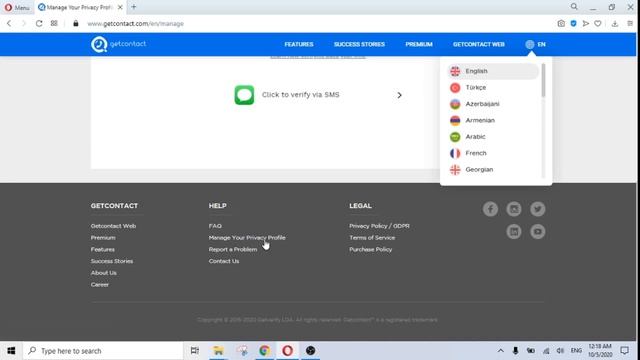The height and width of the screenshot is (360, 640).
Task: Switch to Opera in the taskbar
Action: pyautogui.click(x=287, y=351)
